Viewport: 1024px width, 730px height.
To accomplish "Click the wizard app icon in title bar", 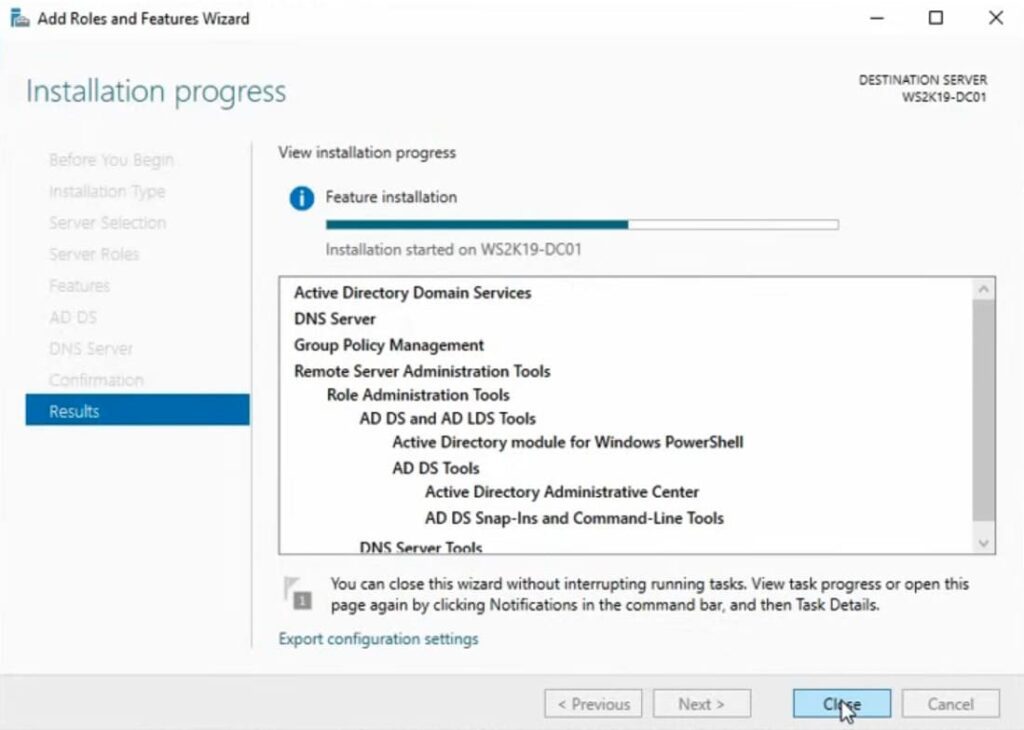I will click(x=19, y=18).
